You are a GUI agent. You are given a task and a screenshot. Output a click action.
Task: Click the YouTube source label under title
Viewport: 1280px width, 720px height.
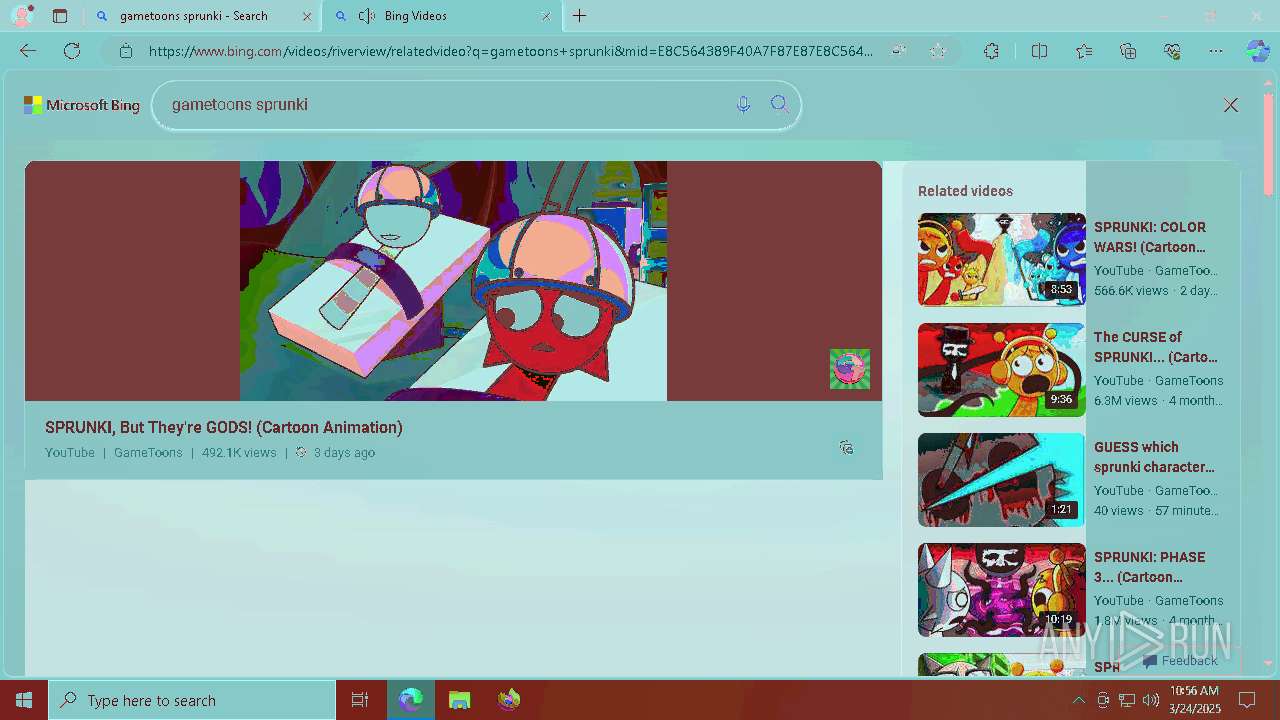[x=70, y=453]
